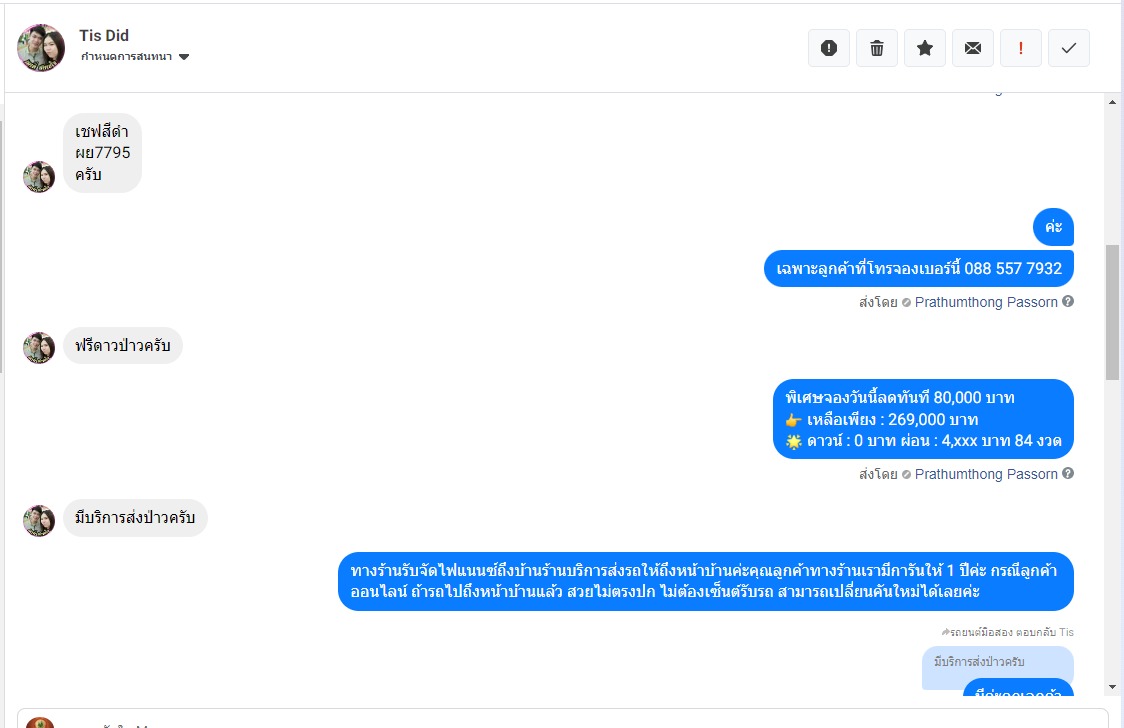
Task: Open Prathumthong Passorn link below price message
Action: pyautogui.click(x=986, y=474)
